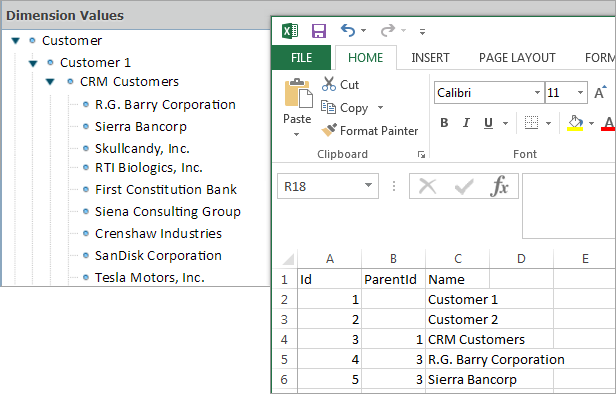Open the PAGE LAYOUT ribbon tab

(517, 58)
